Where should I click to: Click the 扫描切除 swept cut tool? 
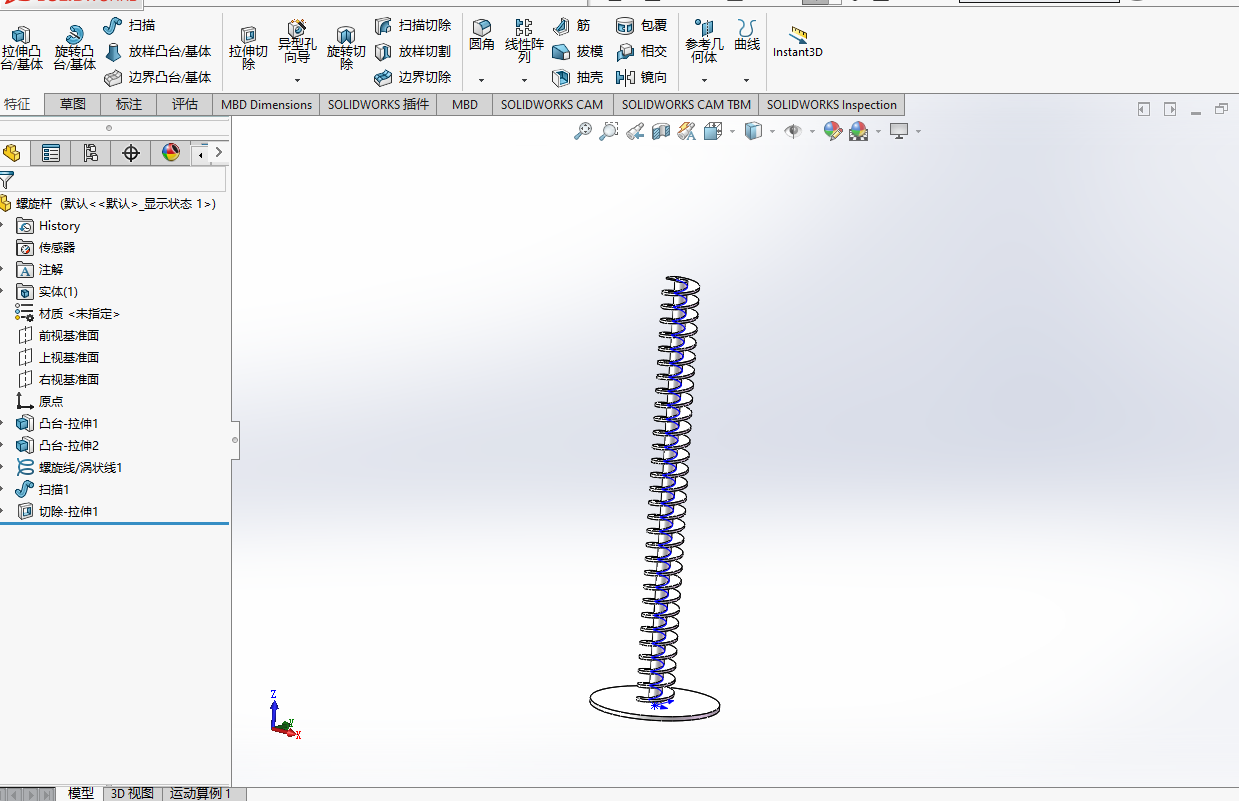click(413, 25)
